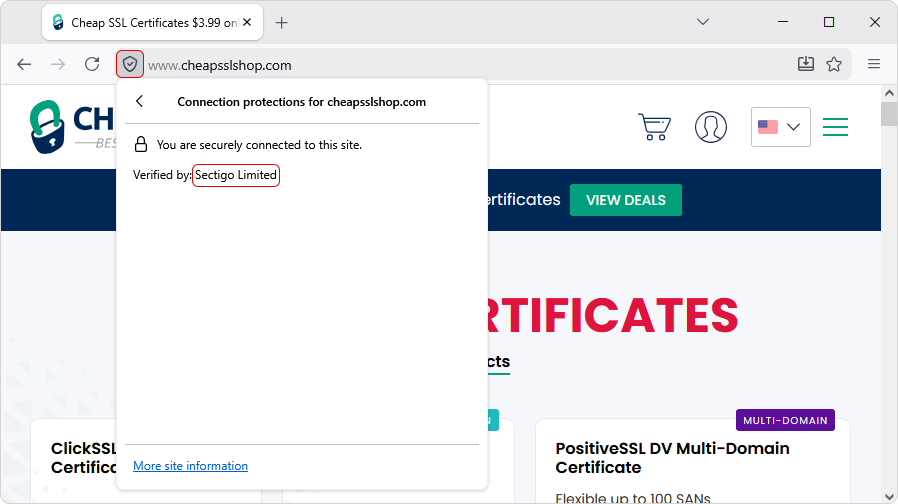Open PositiveSSL DV Multi-Domain Certificate title
The width and height of the screenshot is (898, 504).
(672, 458)
